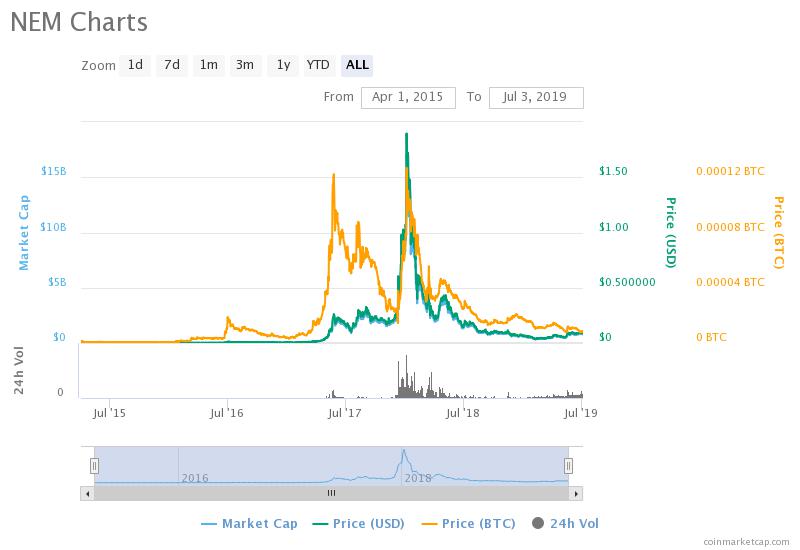Image resolution: width=800 pixels, height=550 pixels.
Task: Set zoom to 1d
Action: click(x=135, y=65)
